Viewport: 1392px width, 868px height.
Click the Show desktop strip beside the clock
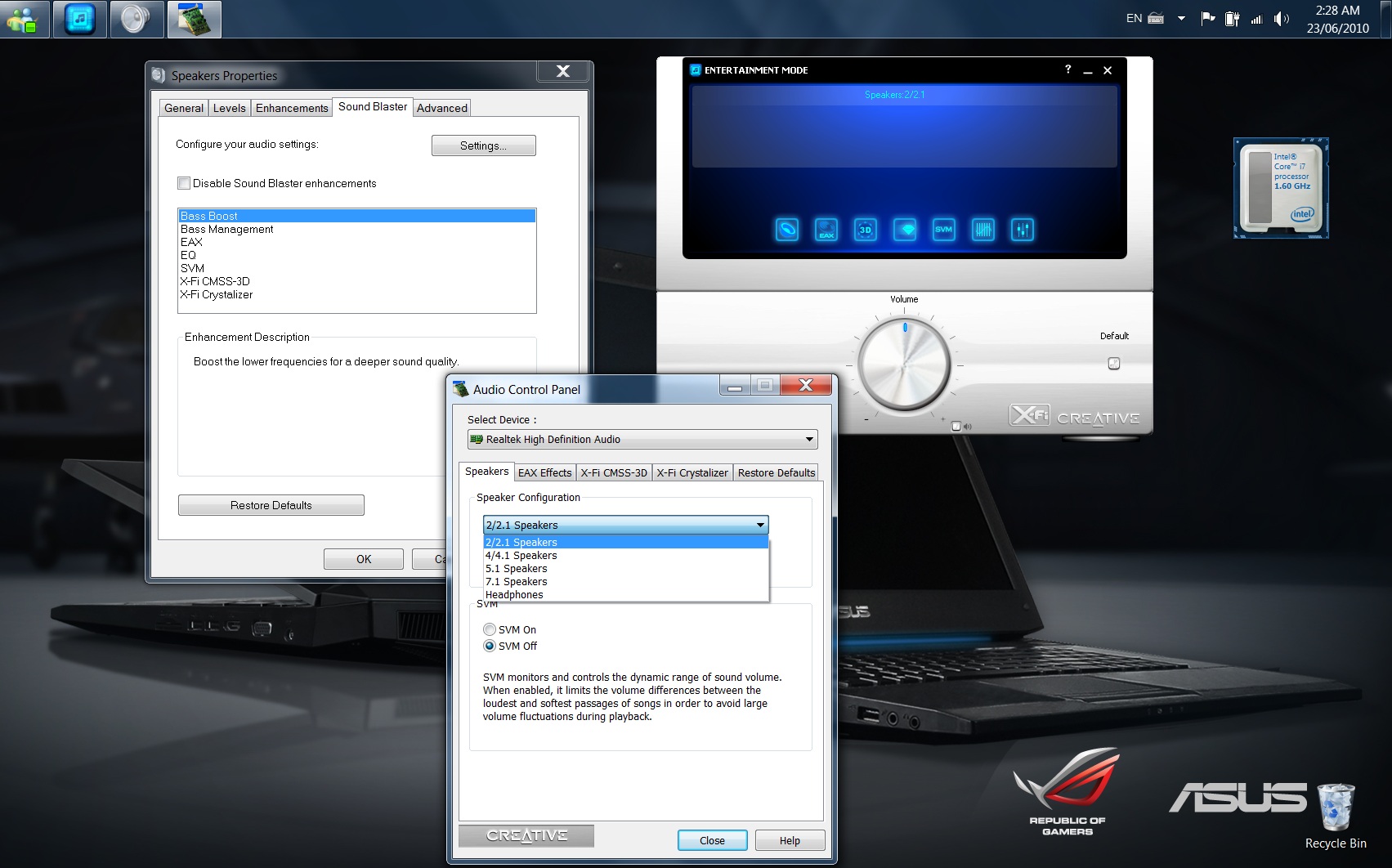[x=1385, y=19]
